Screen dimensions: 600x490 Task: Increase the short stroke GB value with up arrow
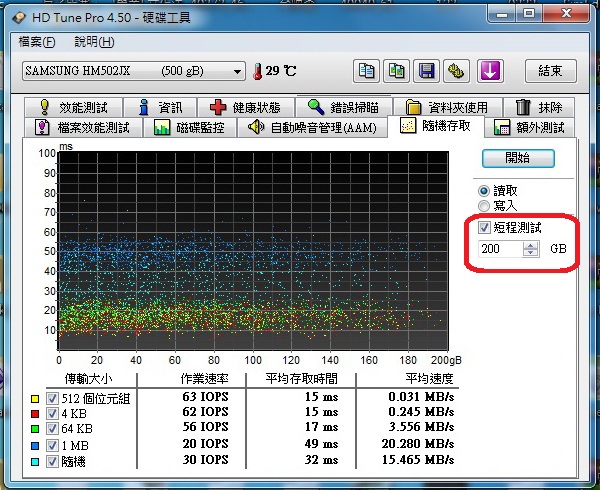pos(531,245)
